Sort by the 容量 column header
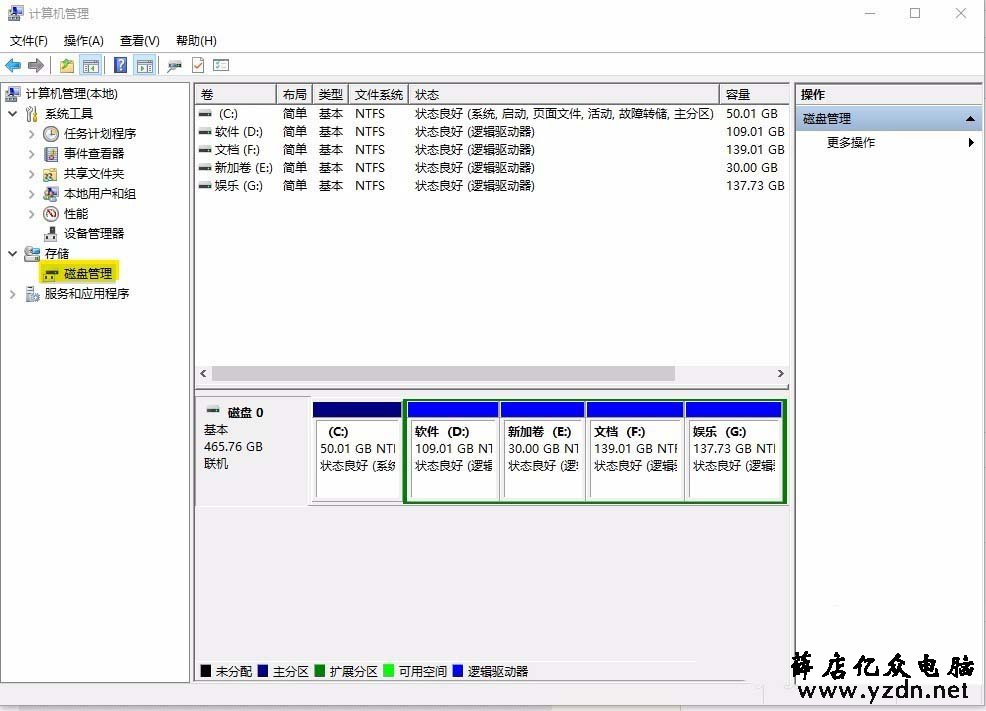This screenshot has width=986, height=711. [754, 94]
